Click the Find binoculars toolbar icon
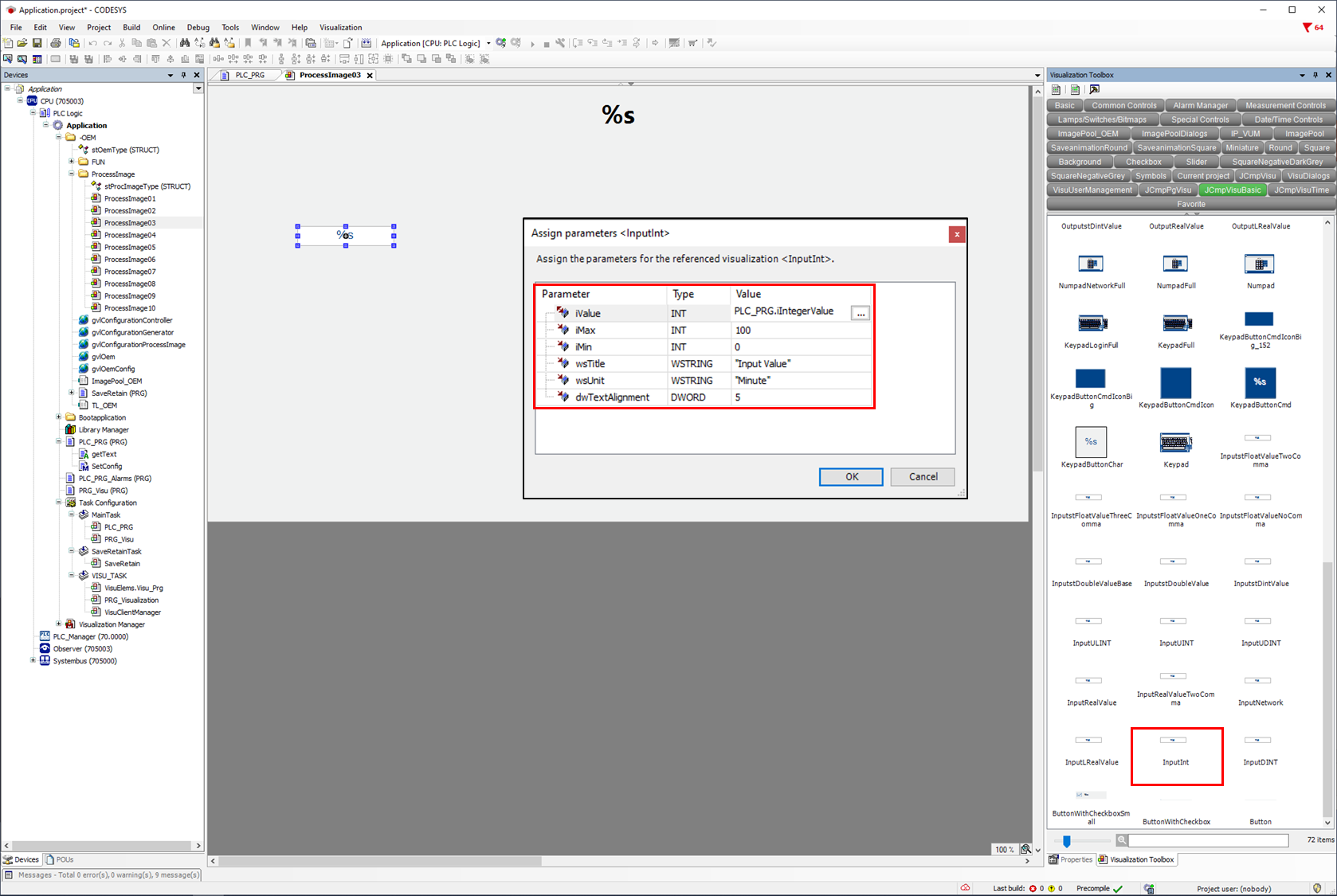 (185, 43)
